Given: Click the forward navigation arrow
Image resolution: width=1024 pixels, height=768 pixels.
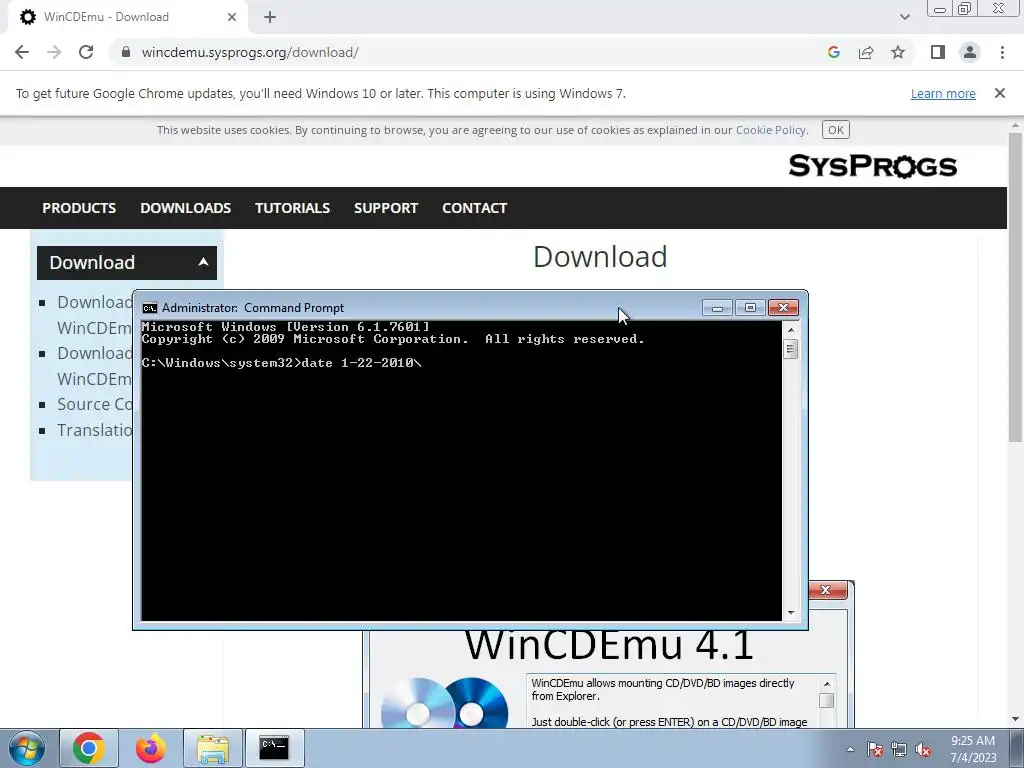Looking at the screenshot, I should (x=54, y=52).
